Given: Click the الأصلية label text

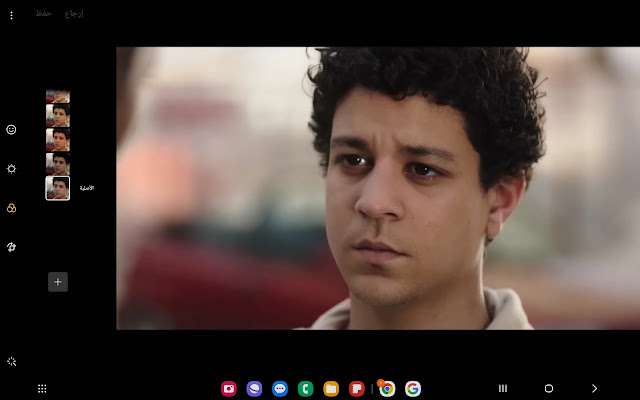Looking at the screenshot, I should tap(87, 188).
